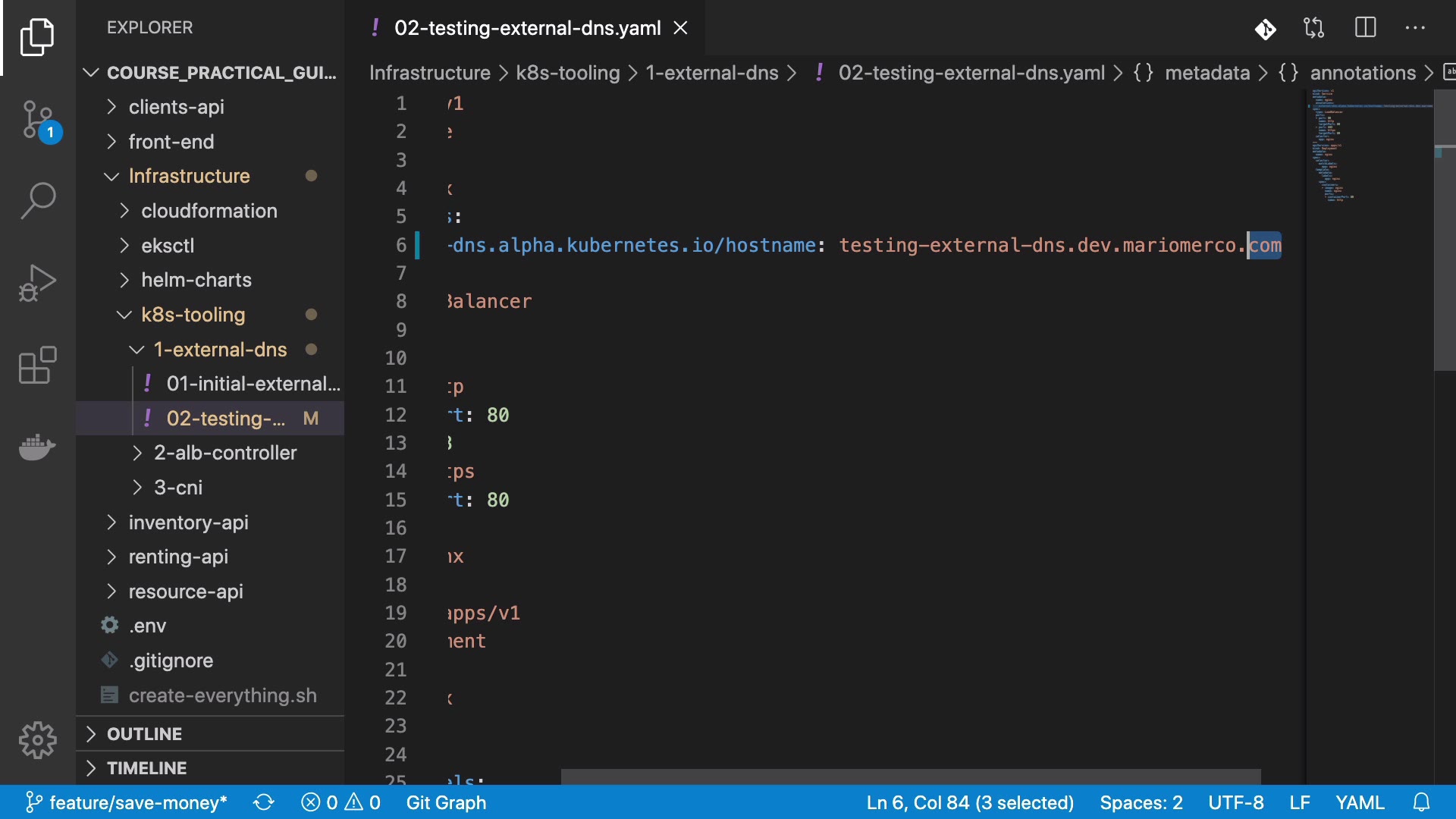Viewport: 1456px width, 819px height.
Task: Open the Source Control view icon
Action: (38, 120)
